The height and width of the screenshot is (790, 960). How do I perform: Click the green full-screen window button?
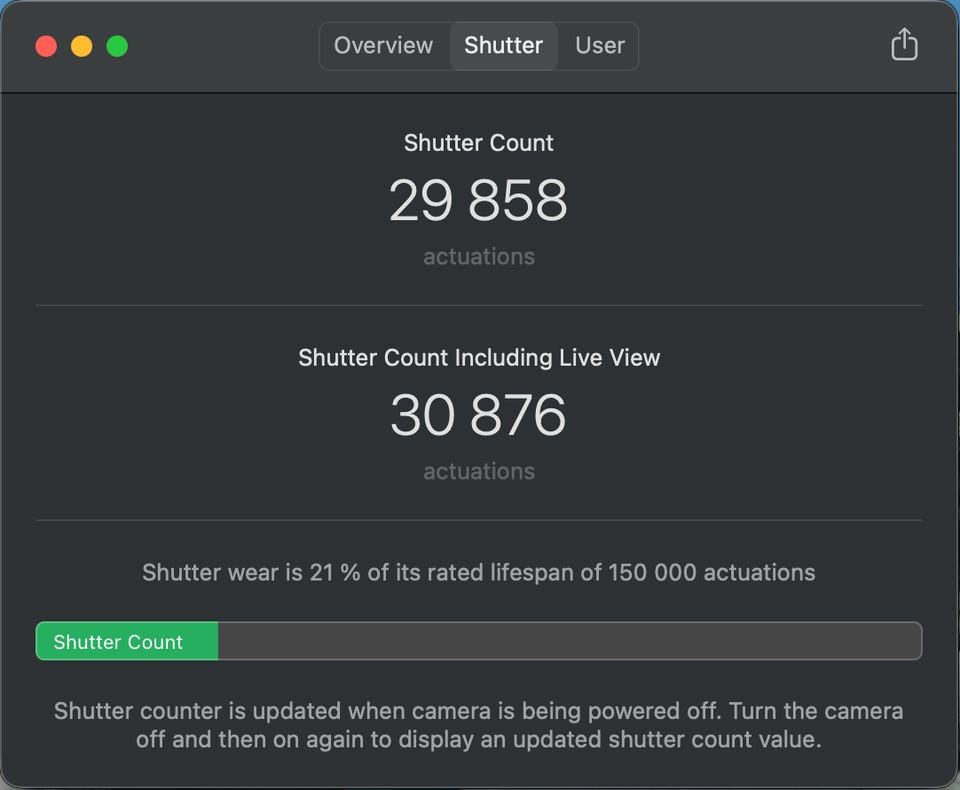tap(117, 46)
